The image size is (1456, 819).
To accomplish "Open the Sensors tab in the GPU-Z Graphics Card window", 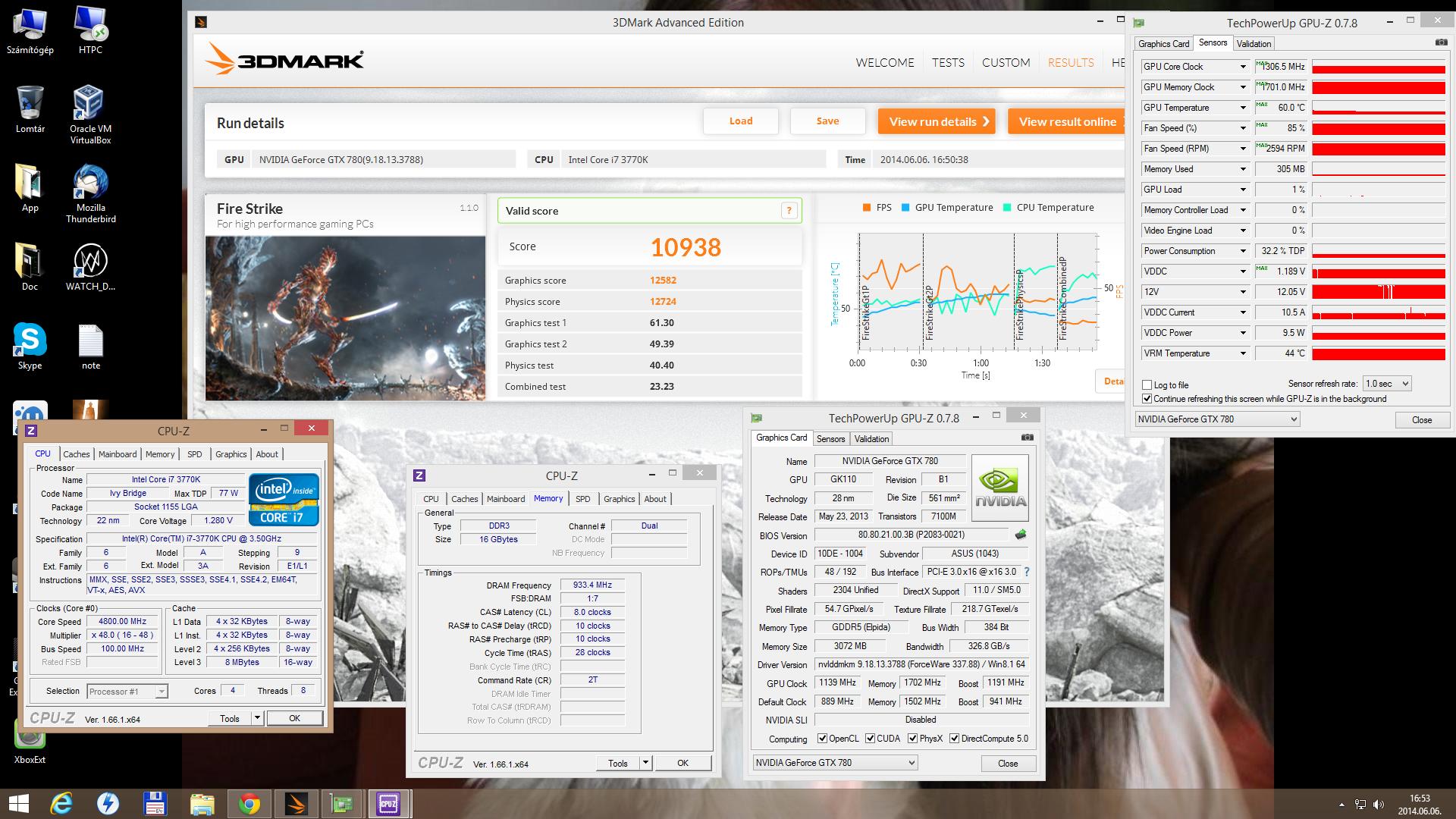I will pyautogui.click(x=830, y=439).
